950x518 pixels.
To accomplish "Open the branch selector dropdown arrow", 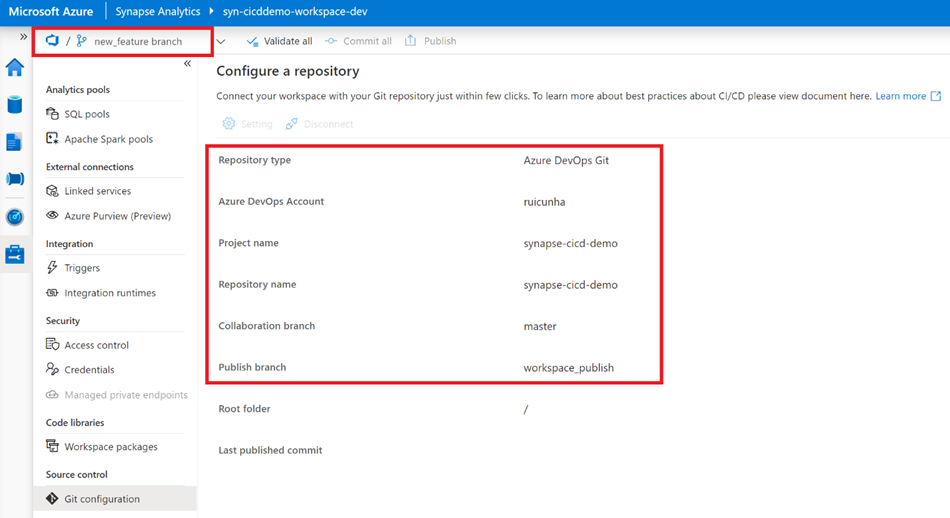I will (x=221, y=42).
